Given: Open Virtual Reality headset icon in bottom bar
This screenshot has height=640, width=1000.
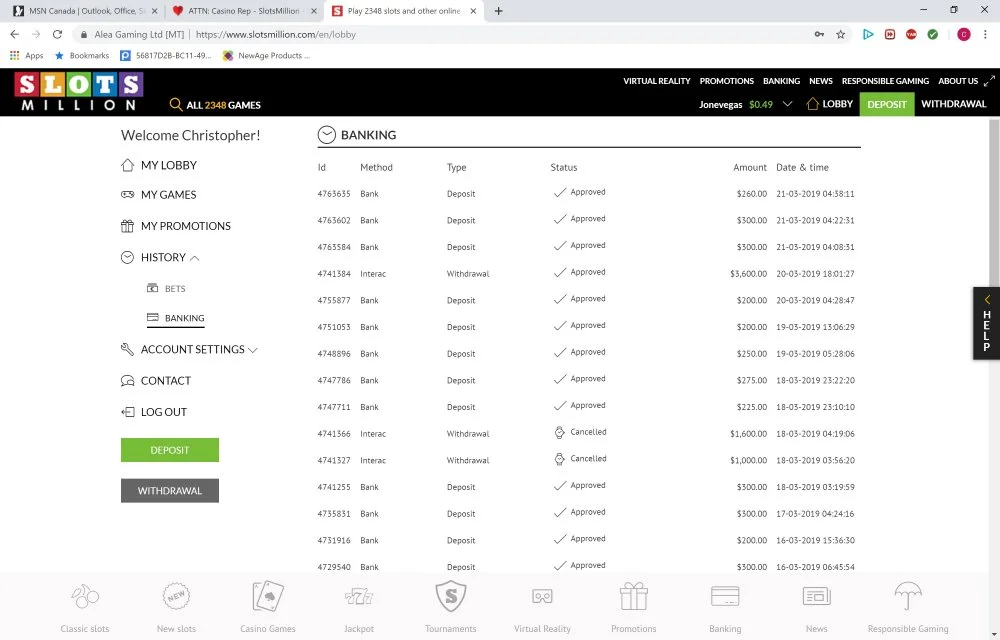Looking at the screenshot, I should [x=542, y=597].
